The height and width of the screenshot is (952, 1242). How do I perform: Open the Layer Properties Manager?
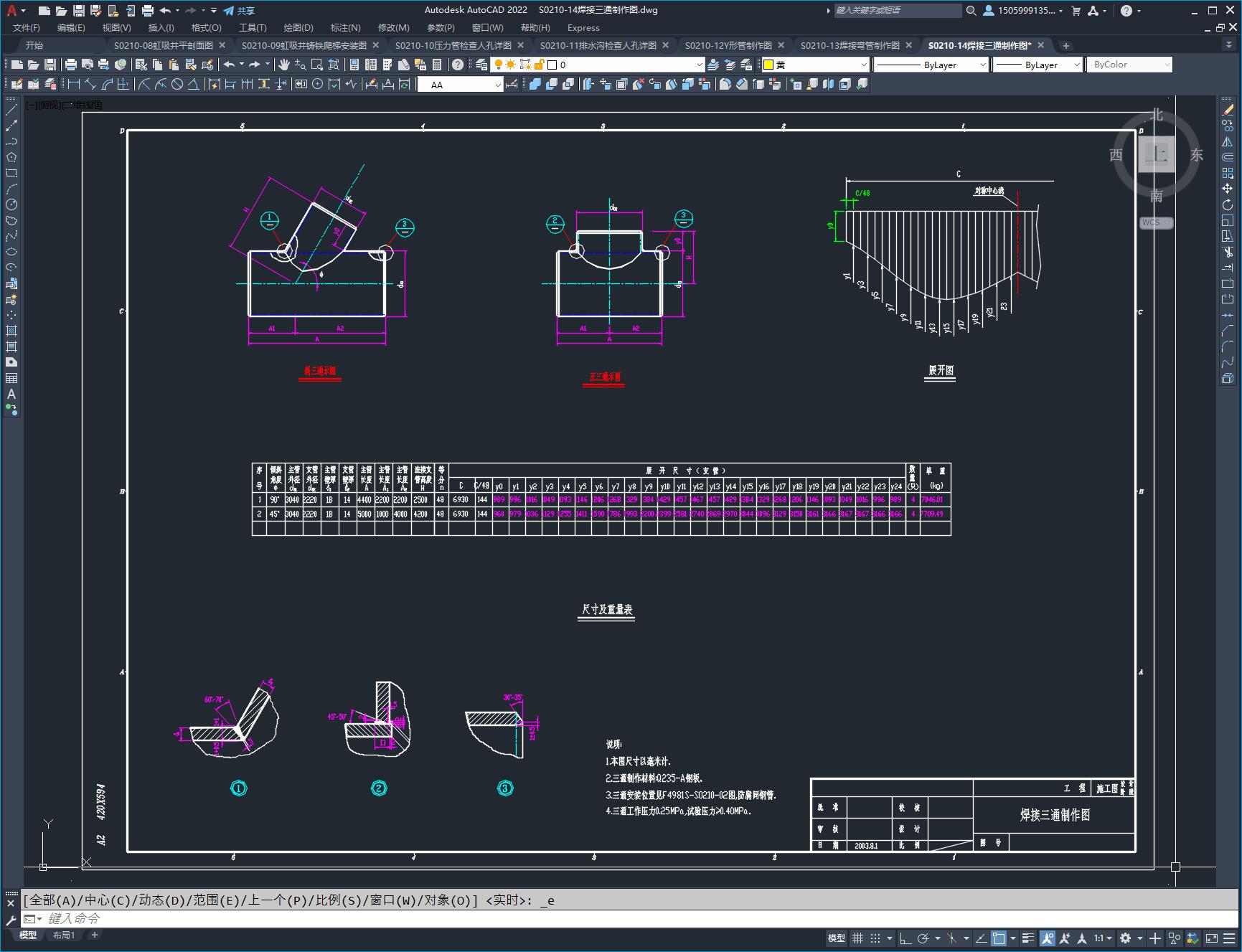pos(481,65)
